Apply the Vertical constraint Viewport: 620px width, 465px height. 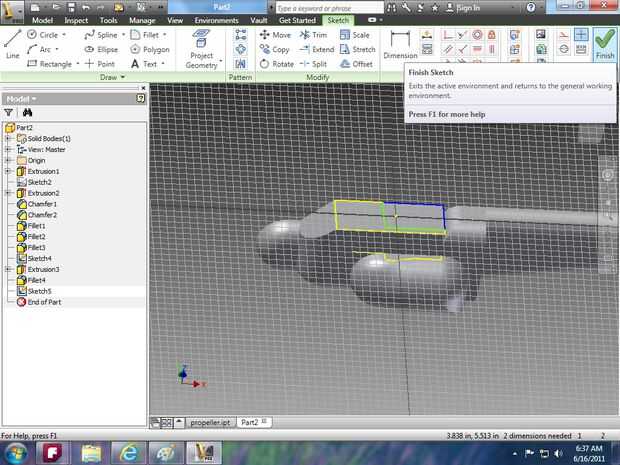click(x=491, y=49)
